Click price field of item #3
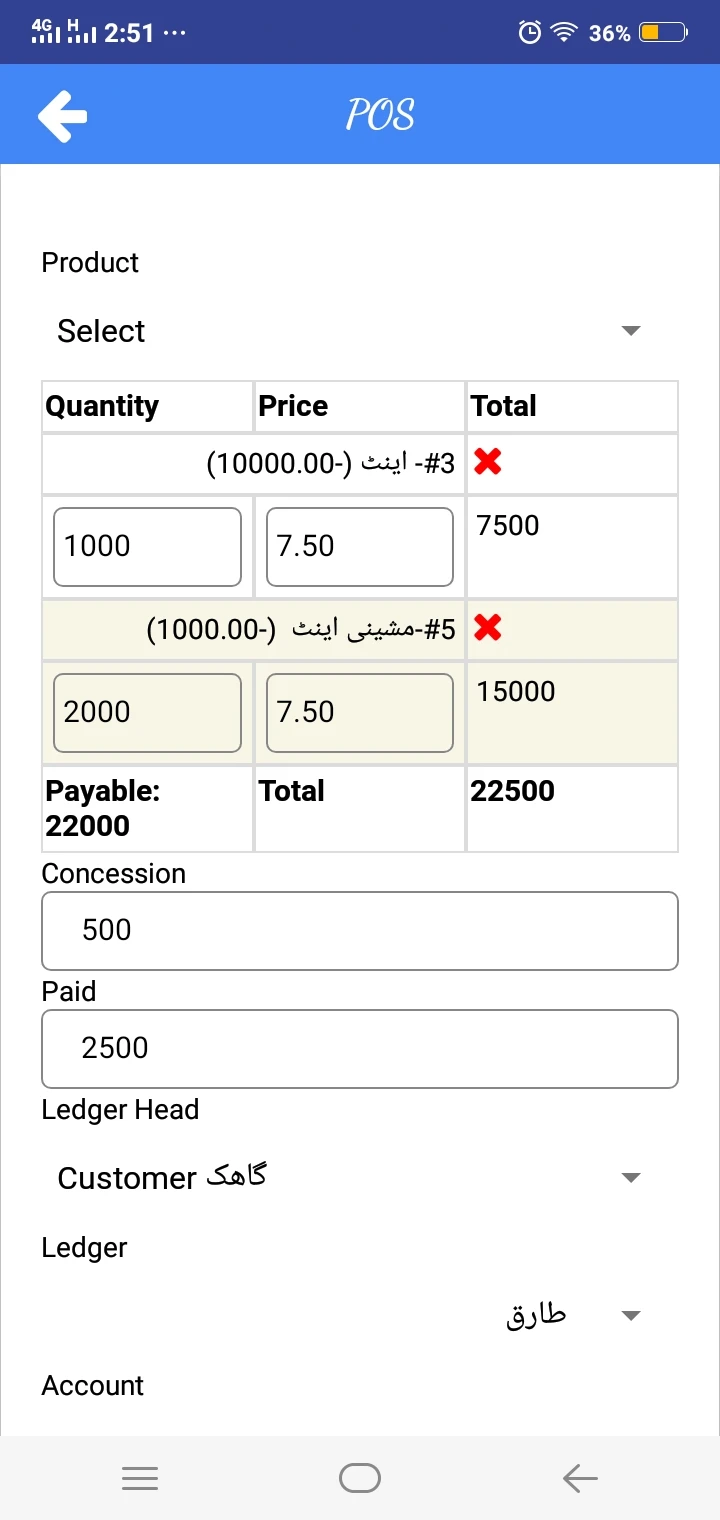Screen dimensions: 720x1520 [x=359, y=546]
